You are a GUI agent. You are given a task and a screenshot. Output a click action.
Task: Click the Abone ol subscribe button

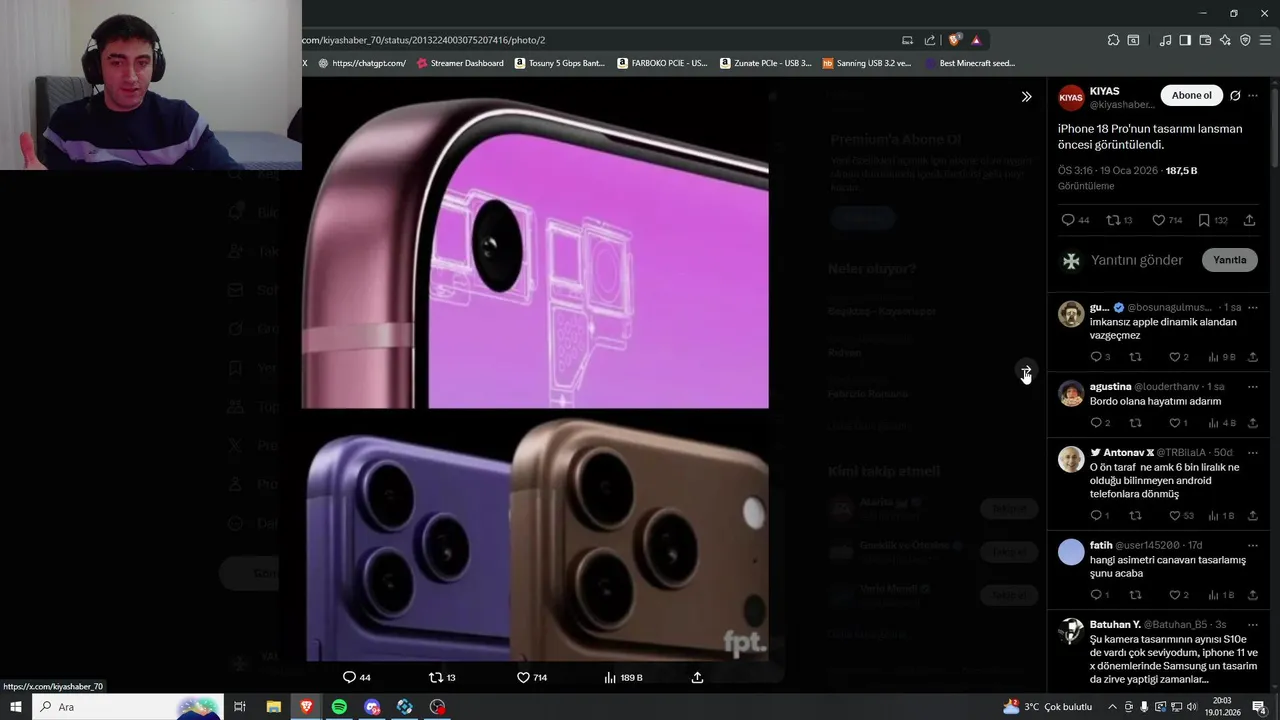click(1192, 96)
